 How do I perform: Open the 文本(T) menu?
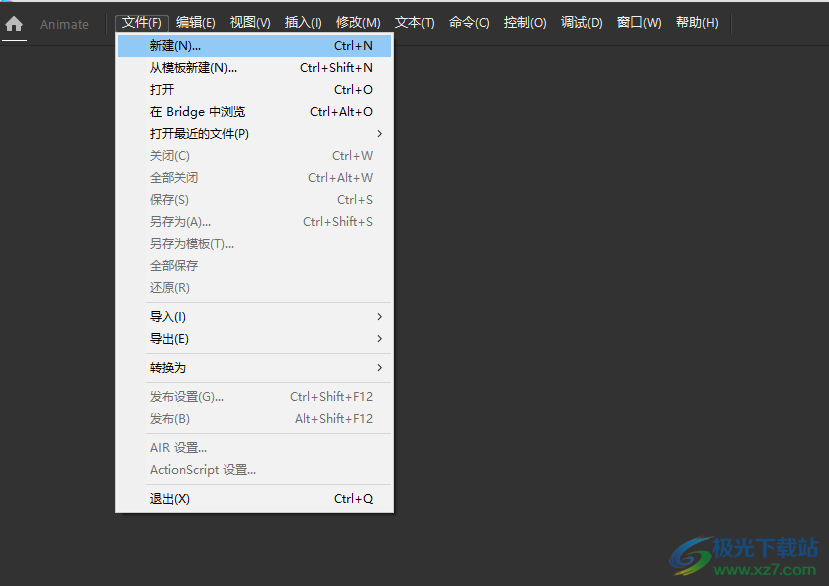(414, 23)
